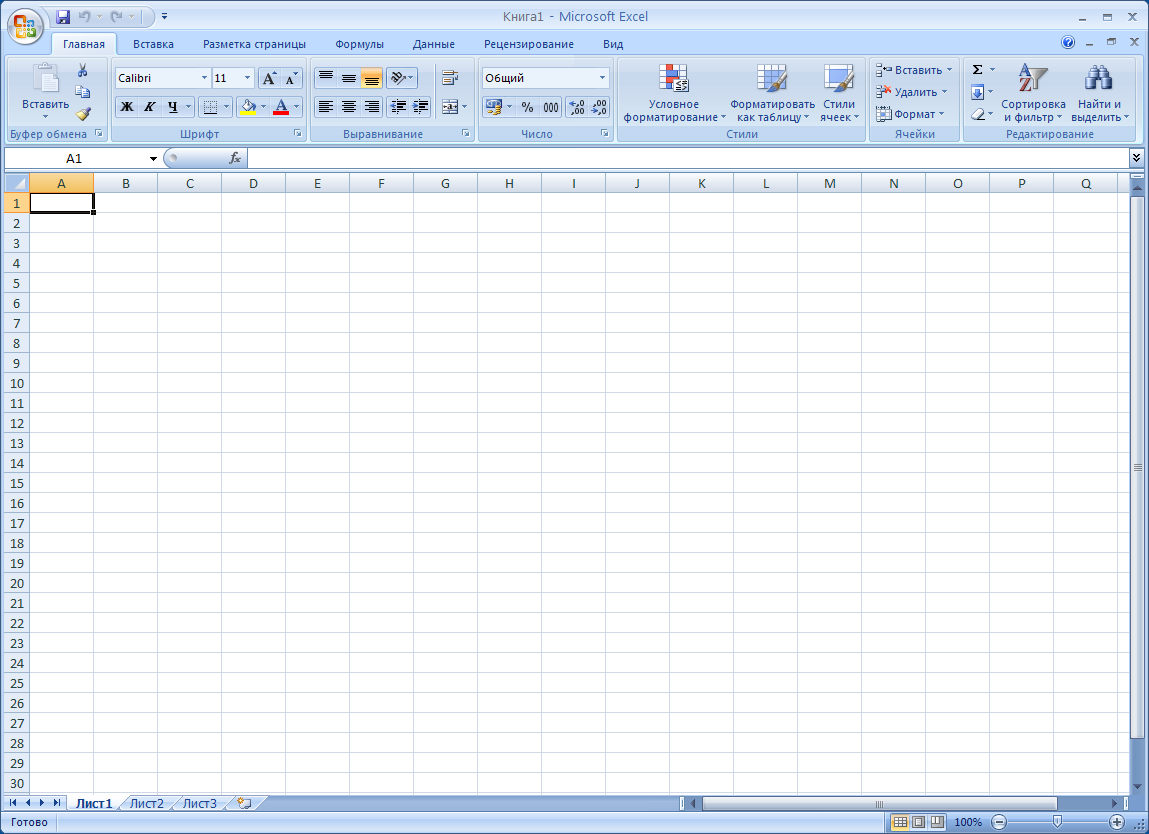Screen dimensions: 1149x834
Task: Open the Calibri font name dropdown
Action: [204, 78]
